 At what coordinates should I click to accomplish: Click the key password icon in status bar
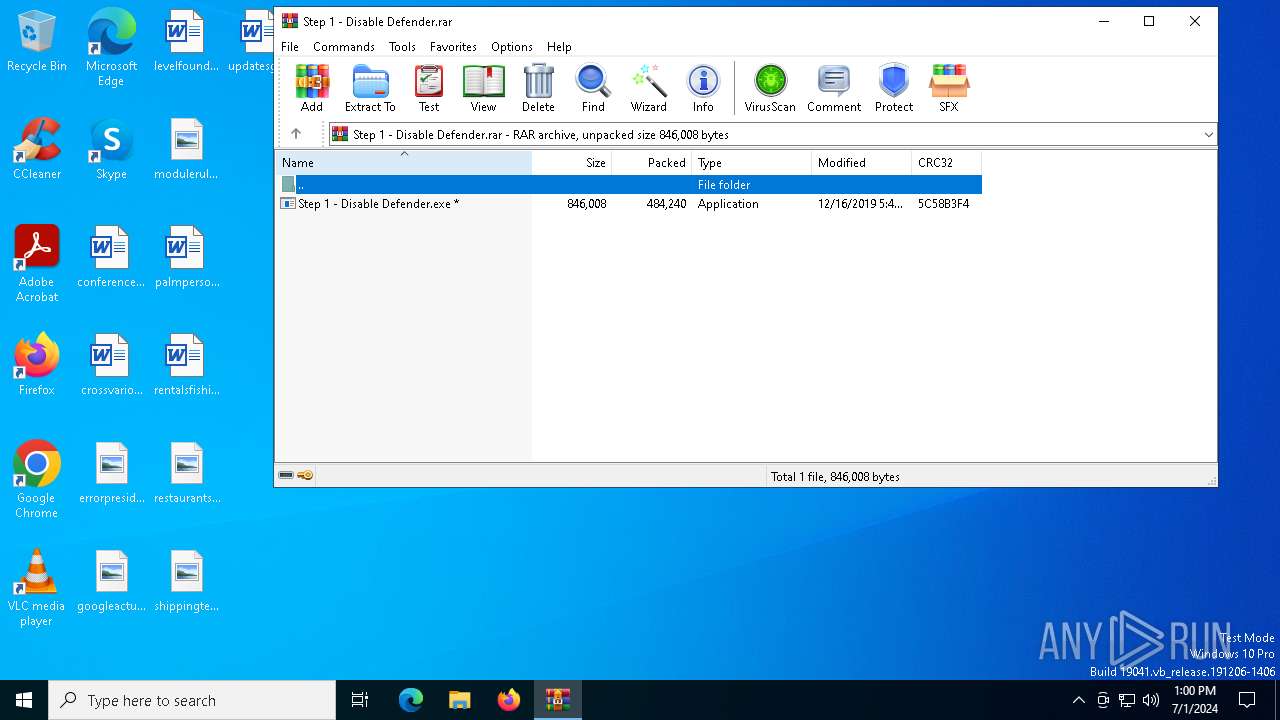coord(305,476)
